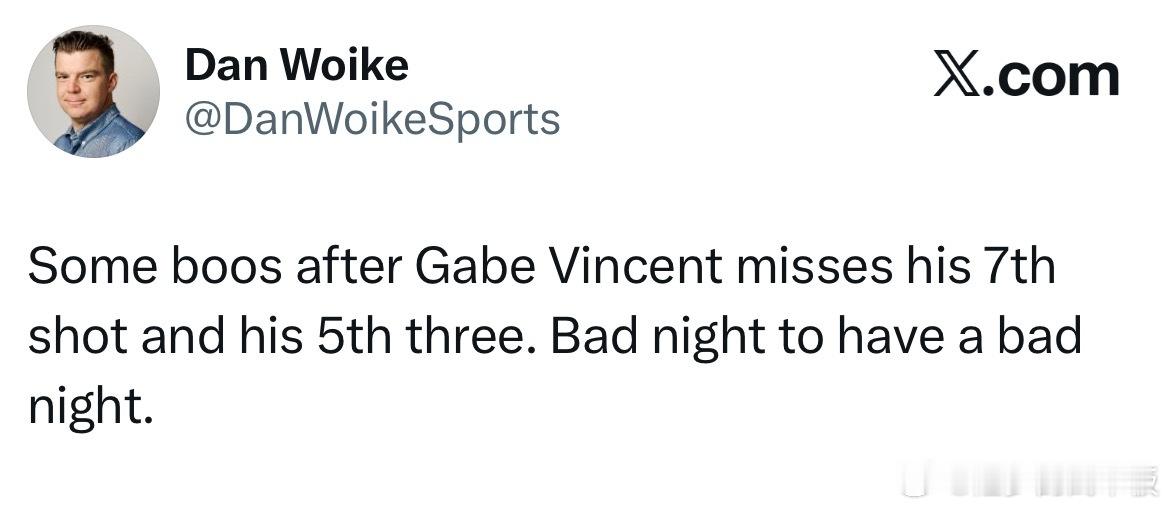
Task: Click the ".com" text beside the X logo
Action: click(1050, 76)
